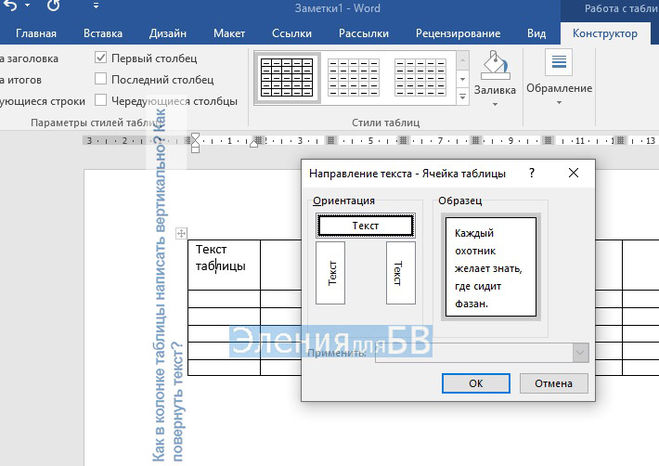Viewport: 659px width, 466px height.
Task: Open the Обрамление dropdown arrow
Action: [x=559, y=103]
